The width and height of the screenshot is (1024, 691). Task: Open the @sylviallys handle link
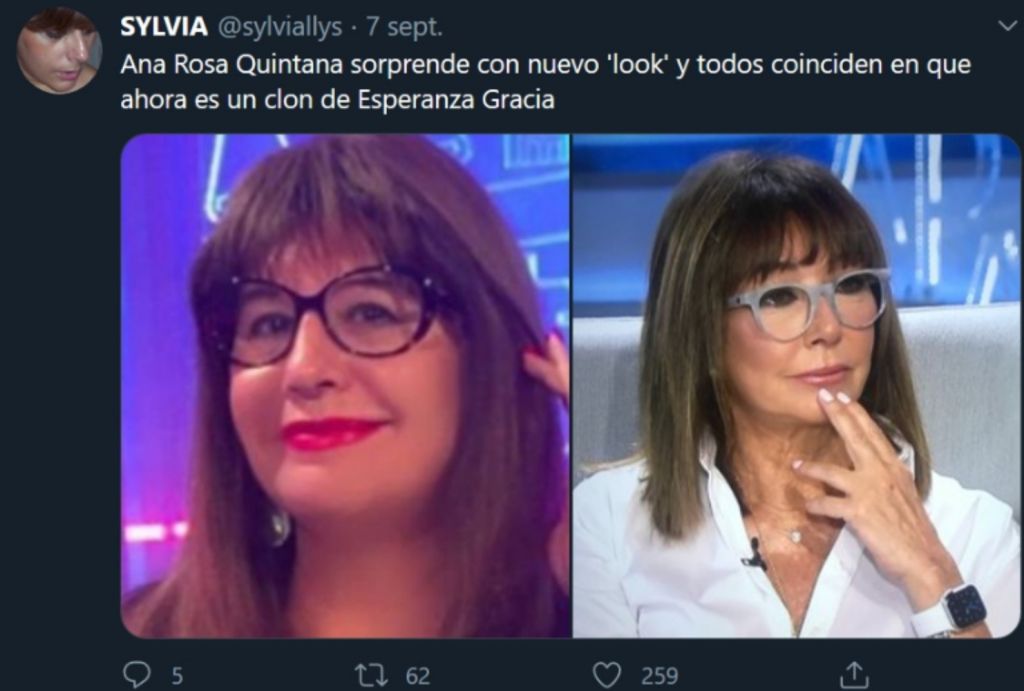pyautogui.click(x=280, y=27)
